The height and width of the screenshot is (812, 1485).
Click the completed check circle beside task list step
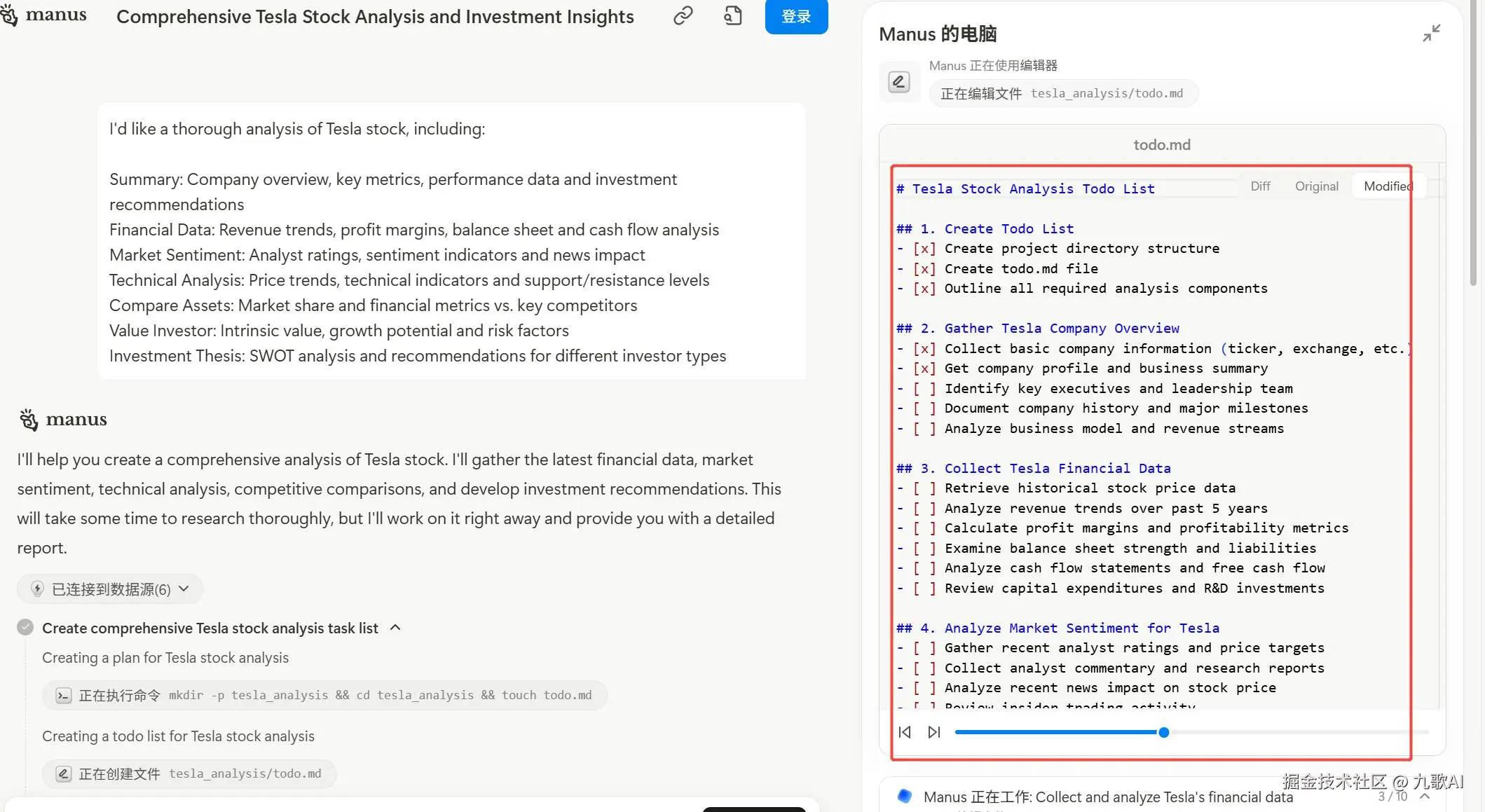pos(25,627)
